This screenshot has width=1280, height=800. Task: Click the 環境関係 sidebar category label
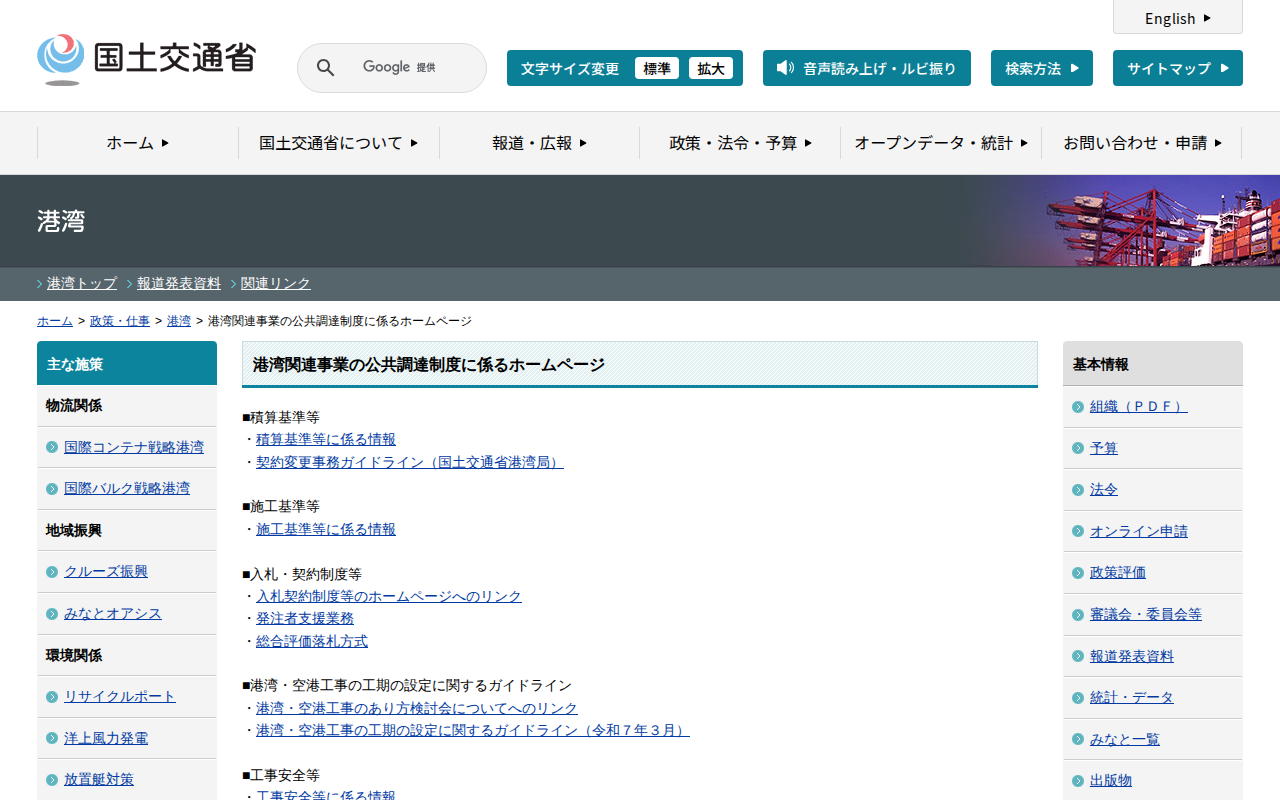pos(74,655)
